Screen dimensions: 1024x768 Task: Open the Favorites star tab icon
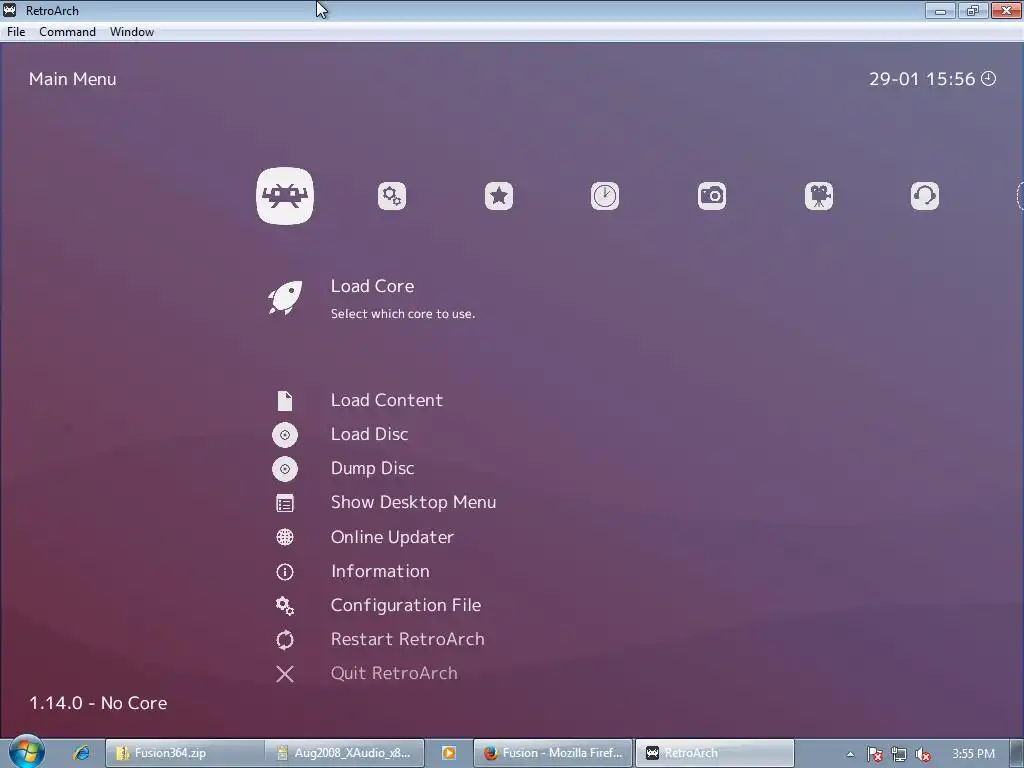click(x=499, y=196)
